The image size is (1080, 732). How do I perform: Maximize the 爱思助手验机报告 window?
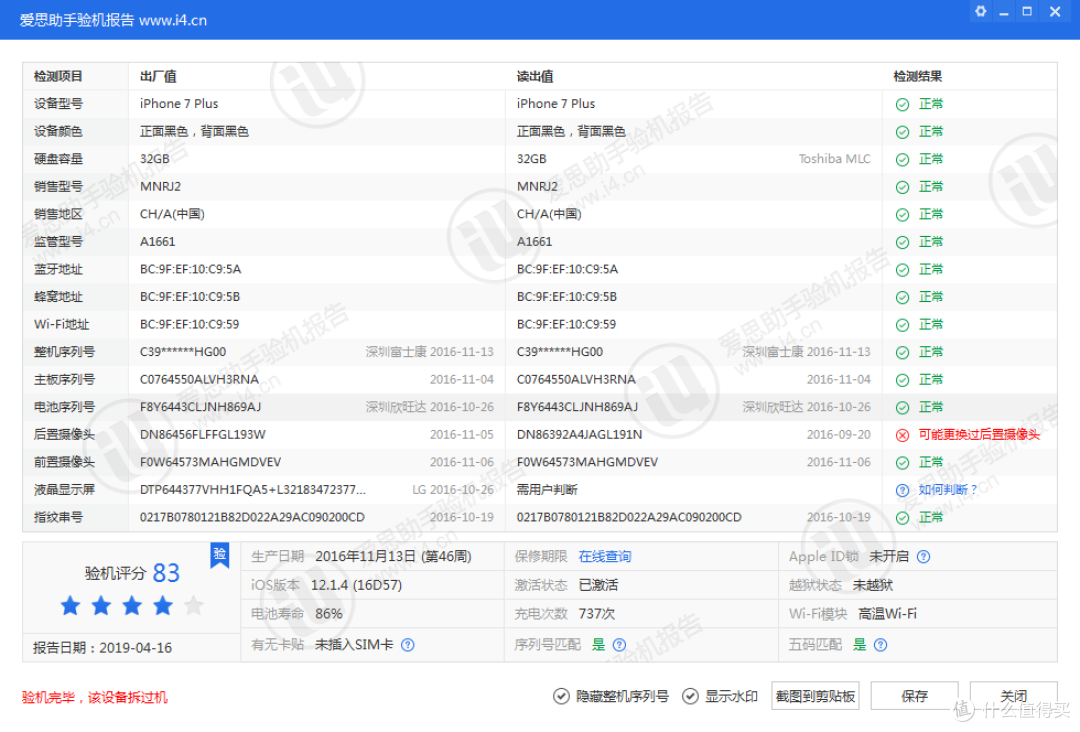click(1027, 12)
